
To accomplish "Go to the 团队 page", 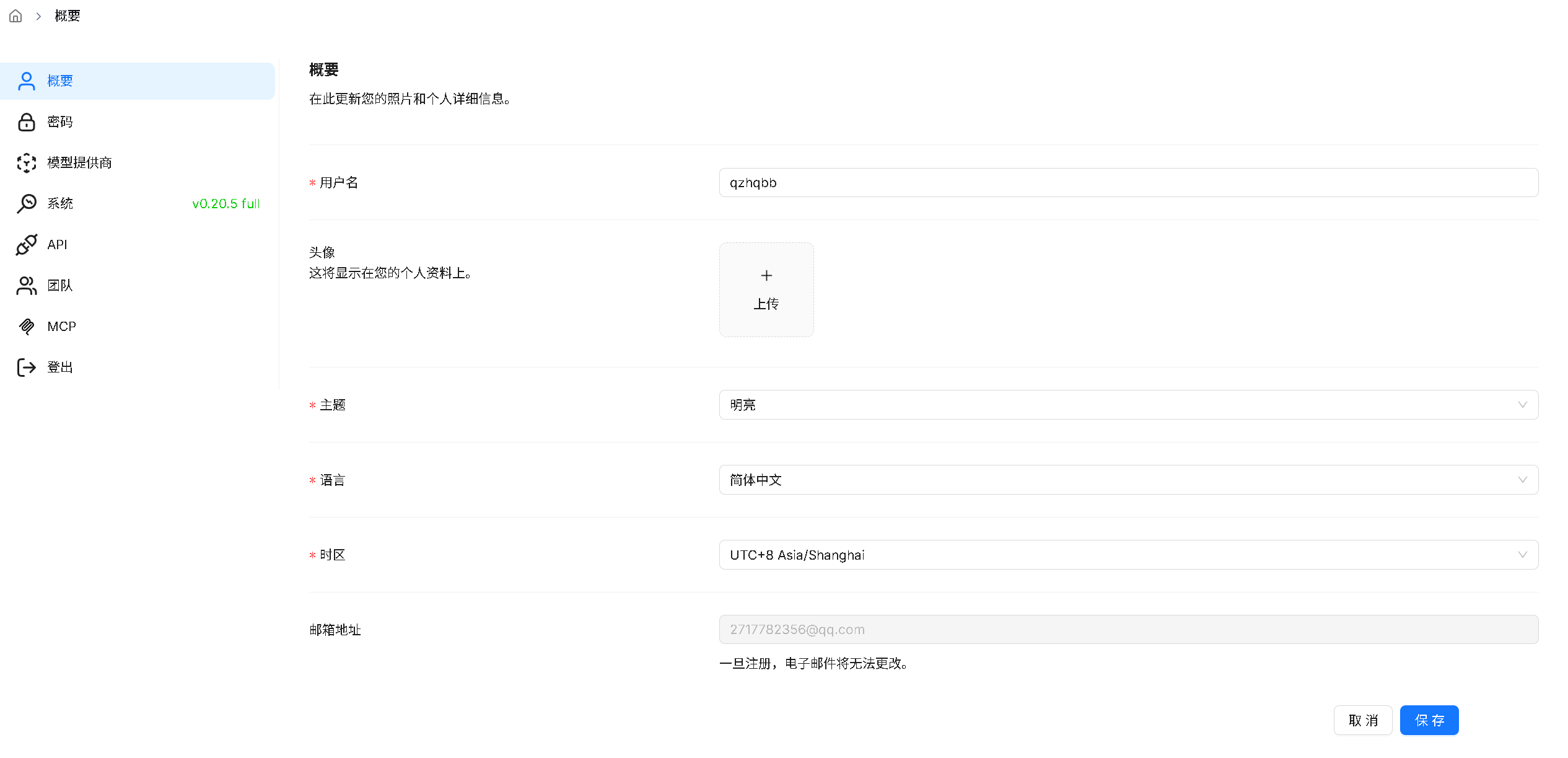I will click(138, 286).
